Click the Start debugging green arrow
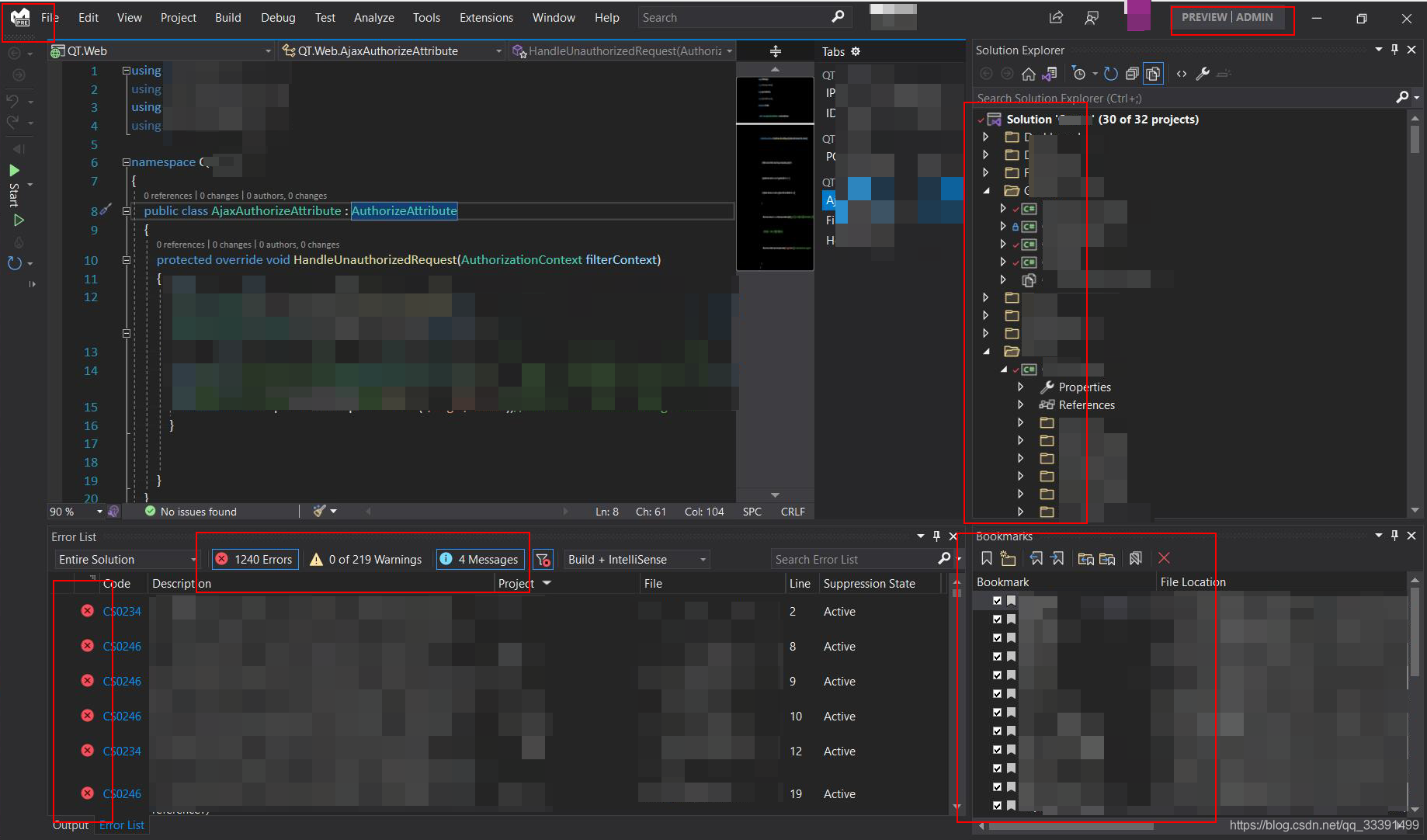 tap(14, 170)
